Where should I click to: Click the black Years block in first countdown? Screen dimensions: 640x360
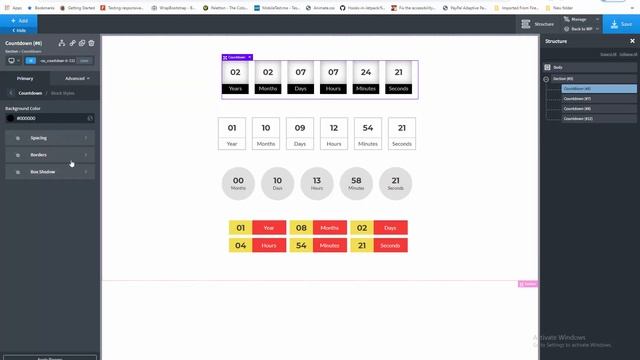tap(235, 89)
